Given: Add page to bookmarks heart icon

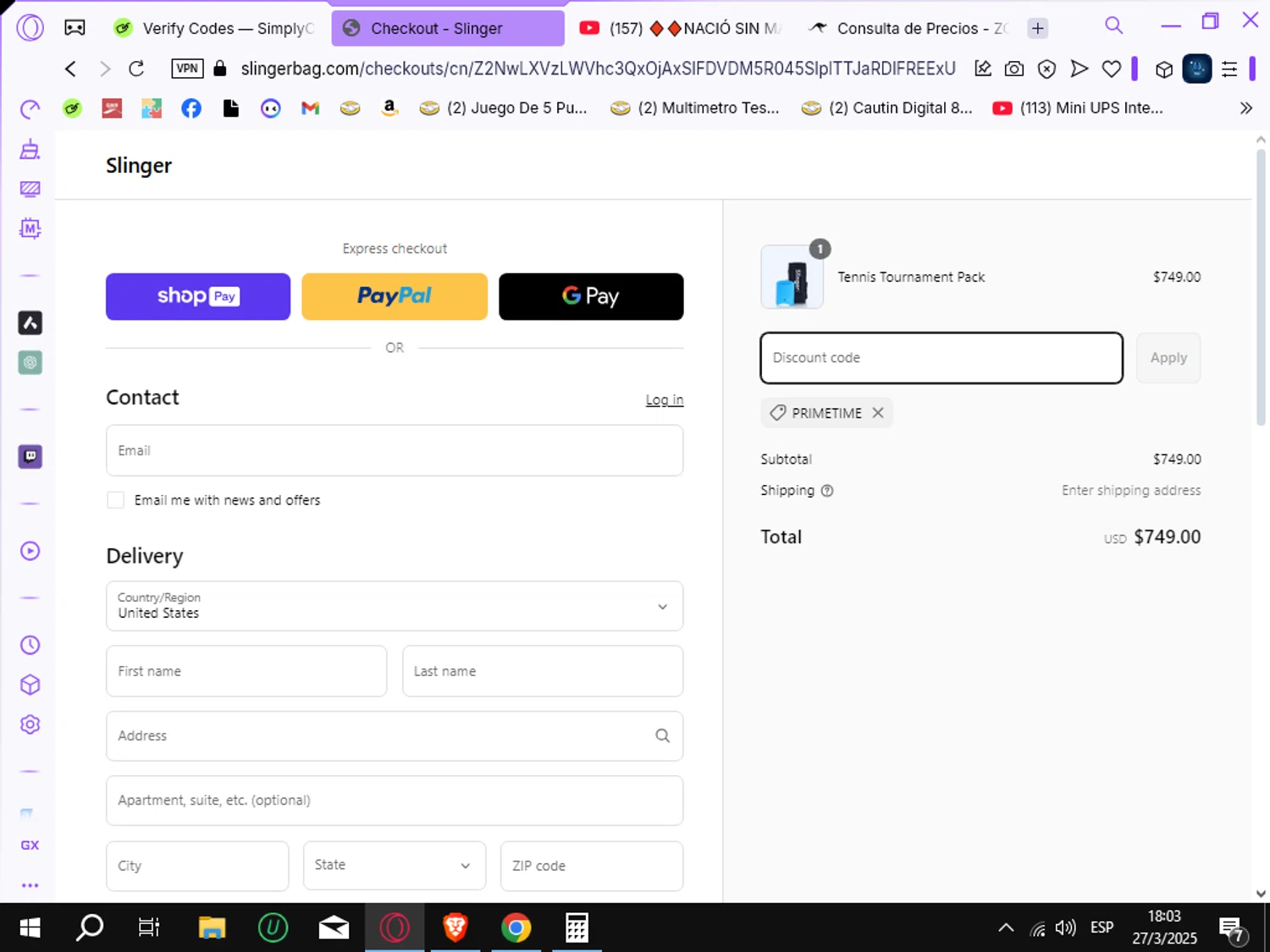Looking at the screenshot, I should click(x=1112, y=69).
